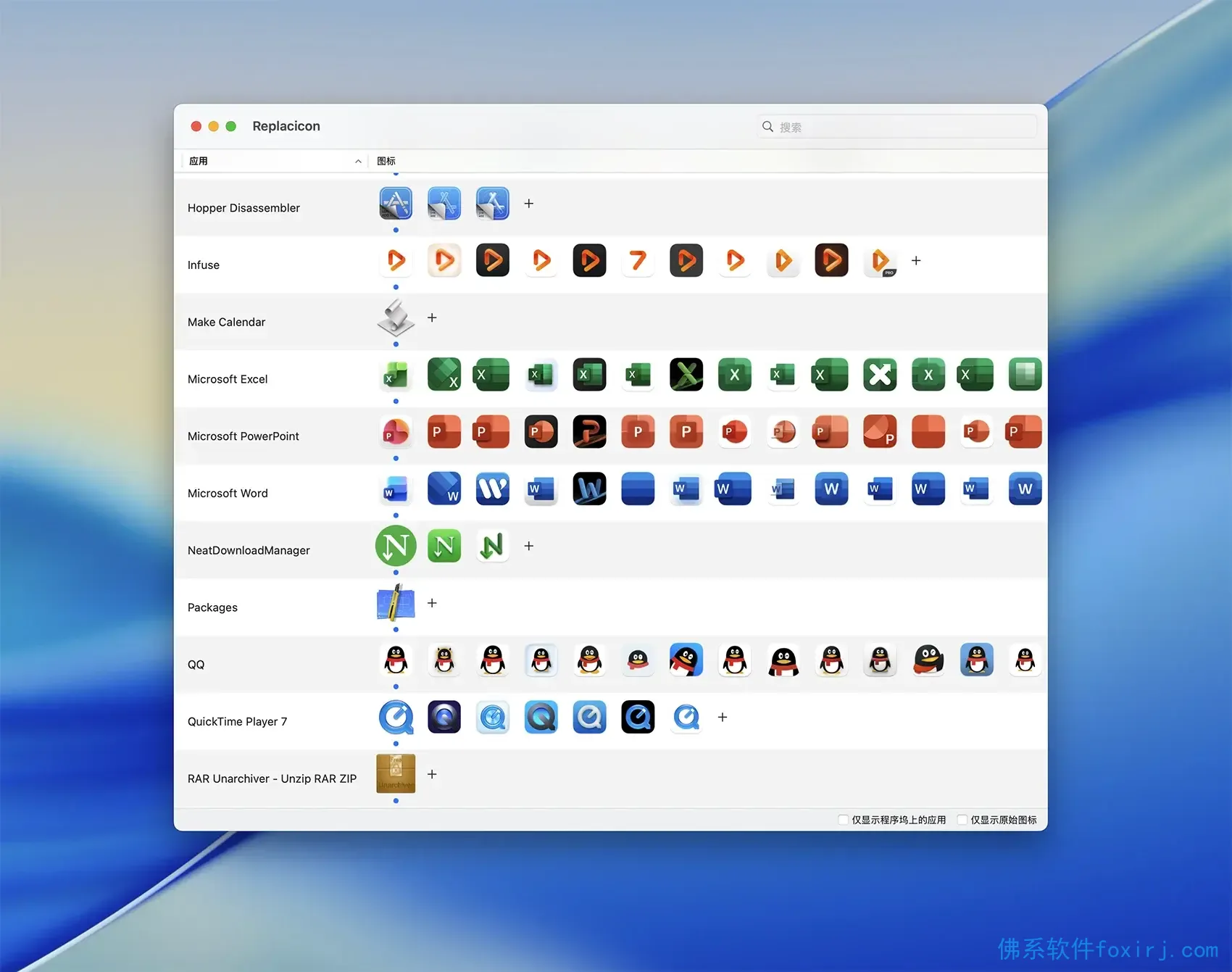This screenshot has height=972, width=1232.
Task: Select the black PowerPoint icon with stylized red P
Action: [590, 432]
